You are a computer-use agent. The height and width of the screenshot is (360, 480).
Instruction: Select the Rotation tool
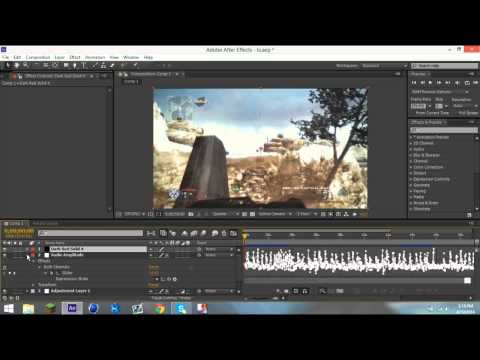tap(36, 65)
